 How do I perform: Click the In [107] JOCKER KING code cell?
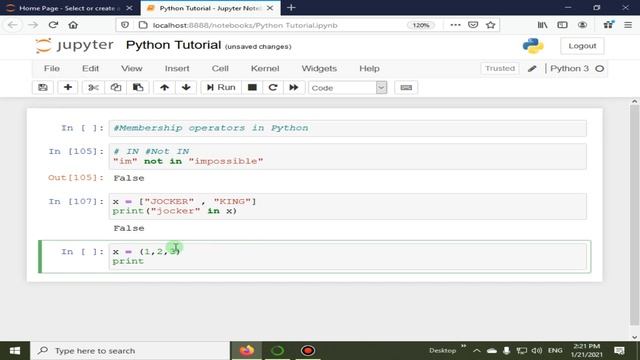[x=348, y=206]
